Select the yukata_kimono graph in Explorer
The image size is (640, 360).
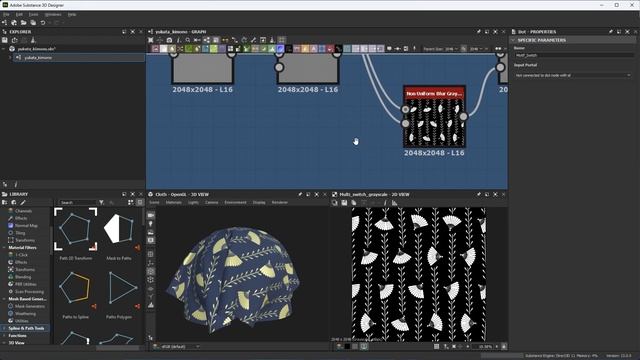pyautogui.click(x=79, y=58)
